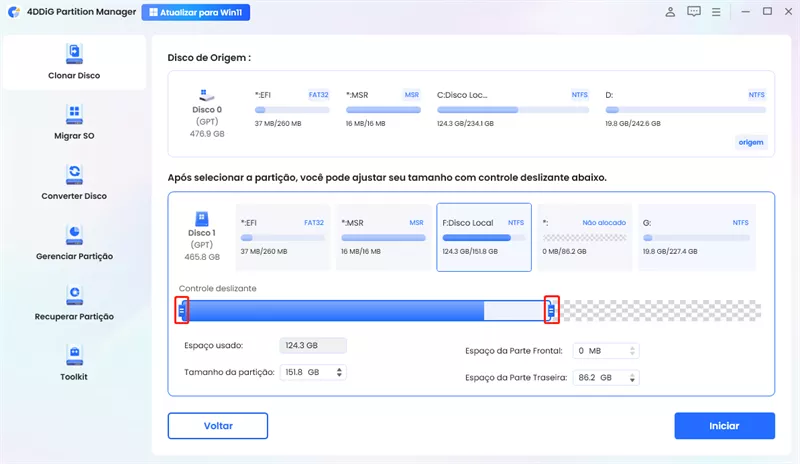Select Converter Disco menu label
The width and height of the screenshot is (800, 464).
74,196
